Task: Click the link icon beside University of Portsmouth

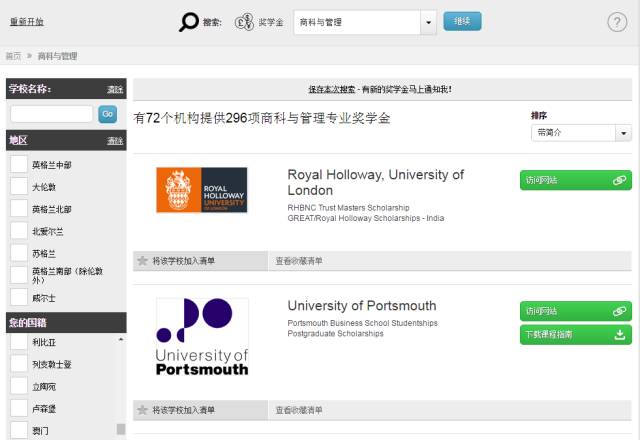Action: tap(620, 311)
